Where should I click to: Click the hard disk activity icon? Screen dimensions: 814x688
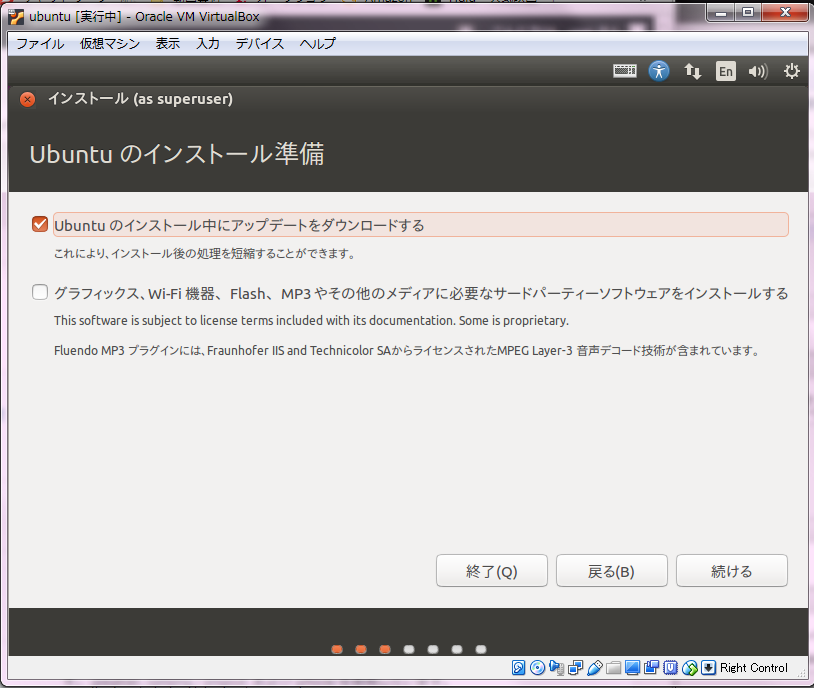pos(519,668)
